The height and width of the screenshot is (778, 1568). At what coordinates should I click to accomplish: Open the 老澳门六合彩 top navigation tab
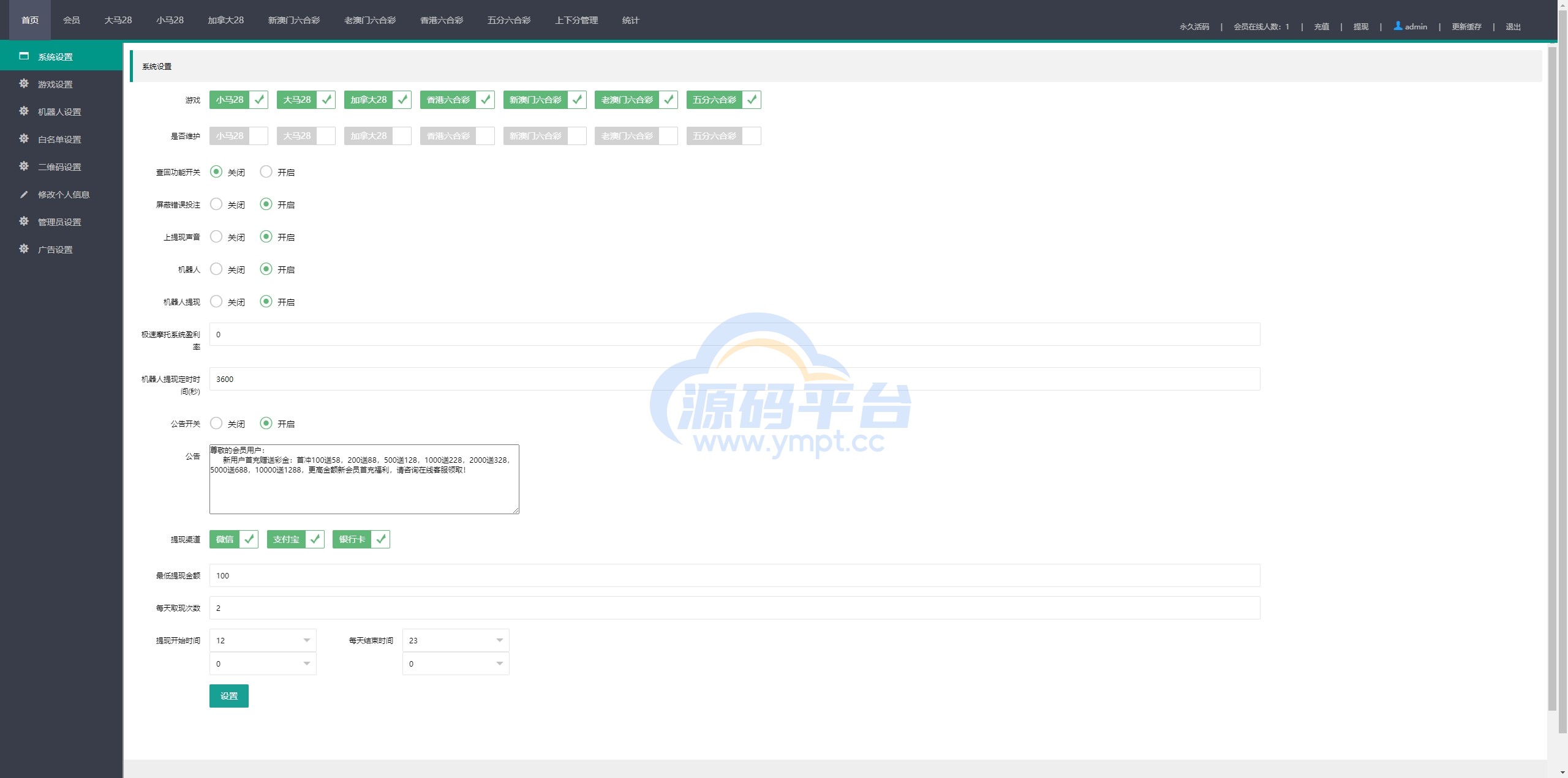pos(370,20)
